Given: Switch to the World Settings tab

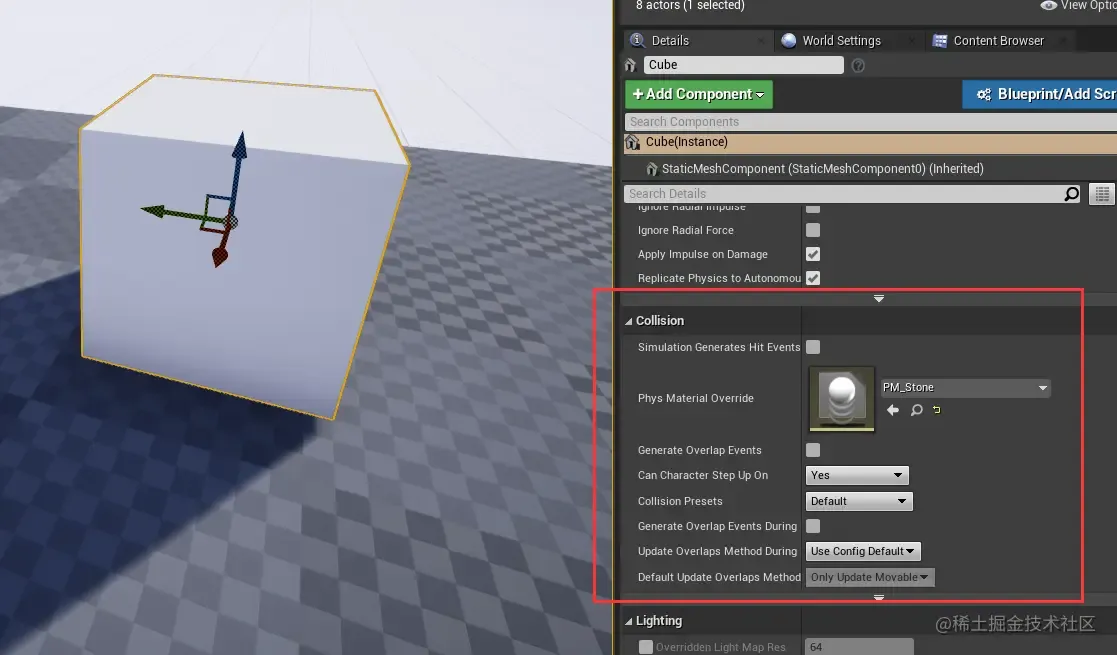Looking at the screenshot, I should pos(841,41).
